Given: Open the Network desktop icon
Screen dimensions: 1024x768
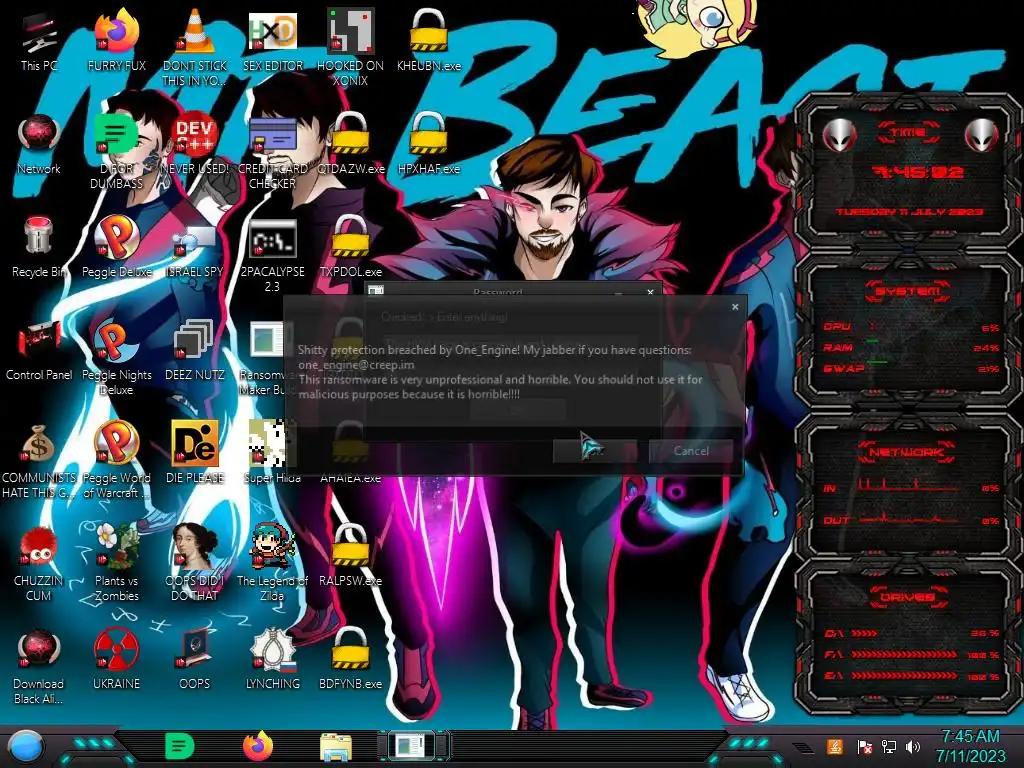Looking at the screenshot, I should (39, 144).
